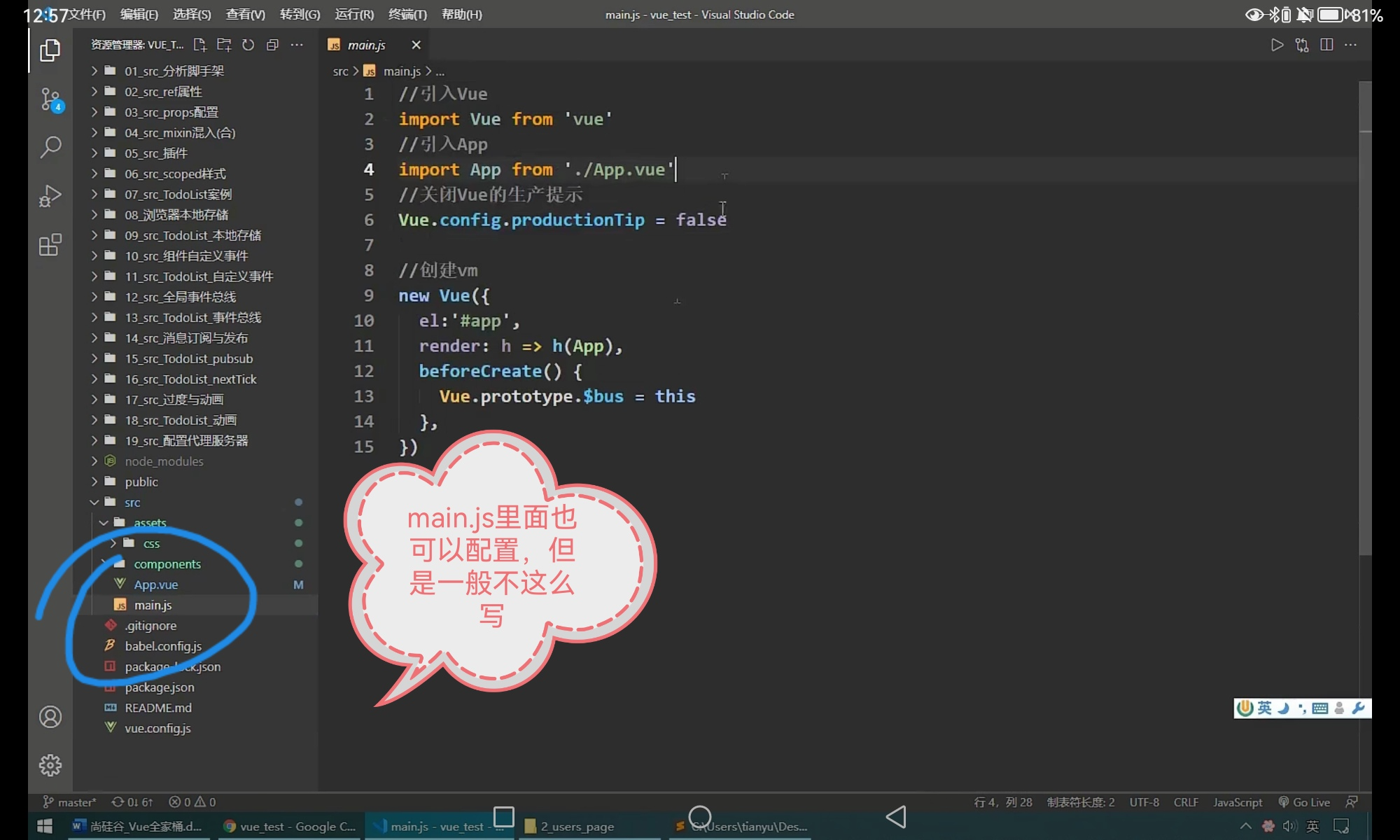Expand the node_modules folder

pyautogui.click(x=164, y=461)
